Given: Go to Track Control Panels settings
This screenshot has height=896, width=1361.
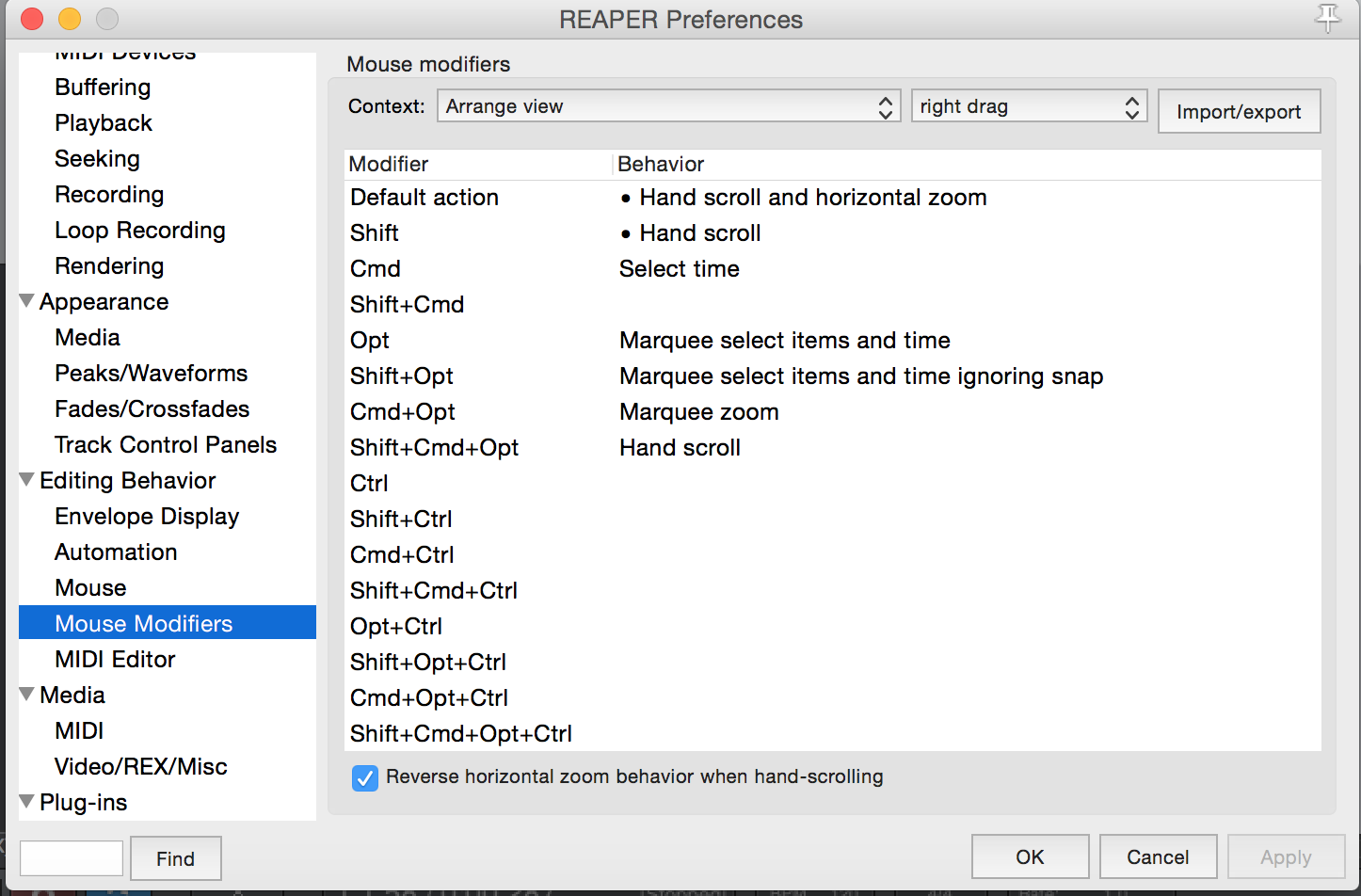Looking at the screenshot, I should point(166,444).
